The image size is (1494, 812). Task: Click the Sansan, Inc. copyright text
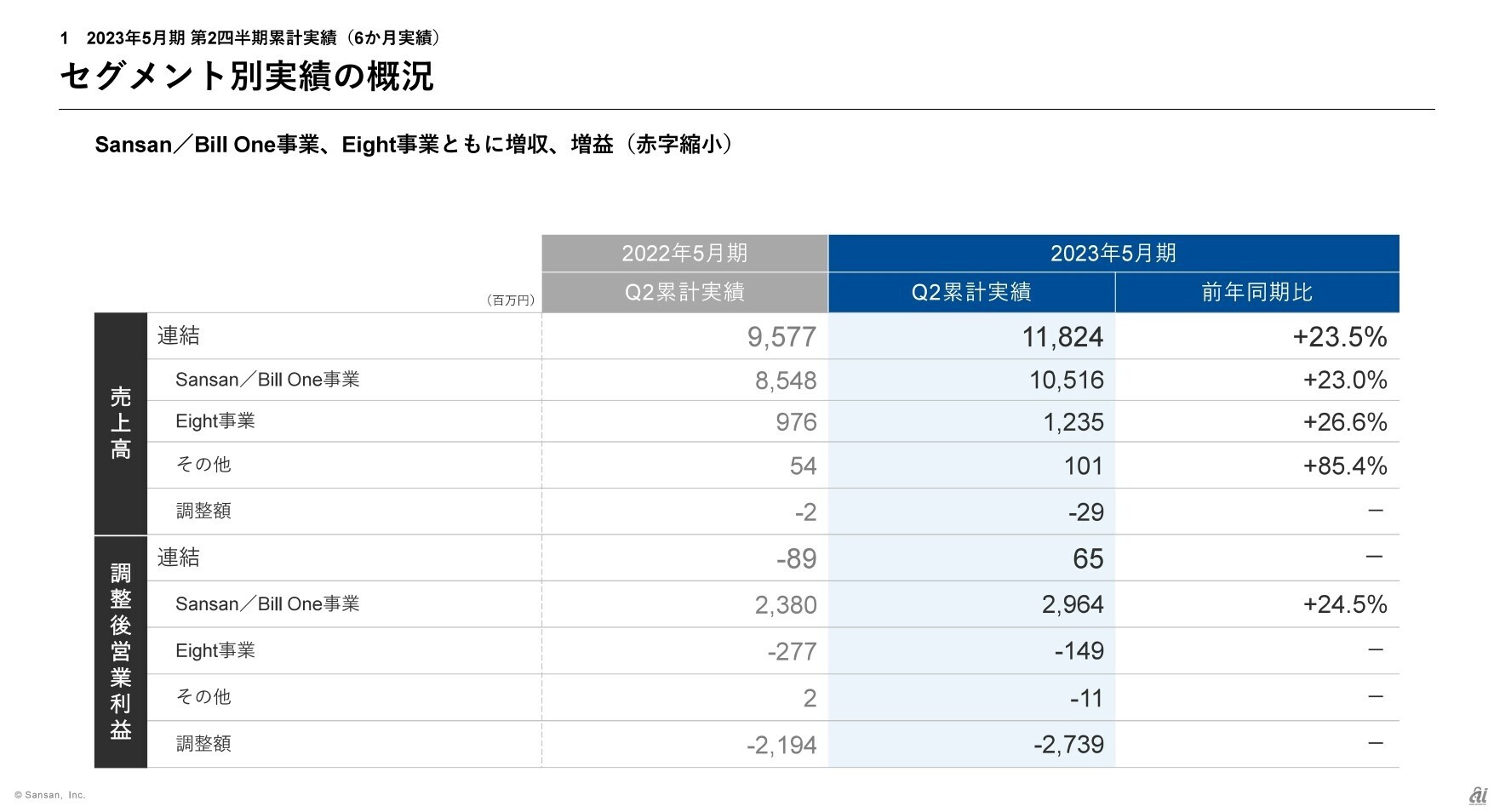pos(50,795)
